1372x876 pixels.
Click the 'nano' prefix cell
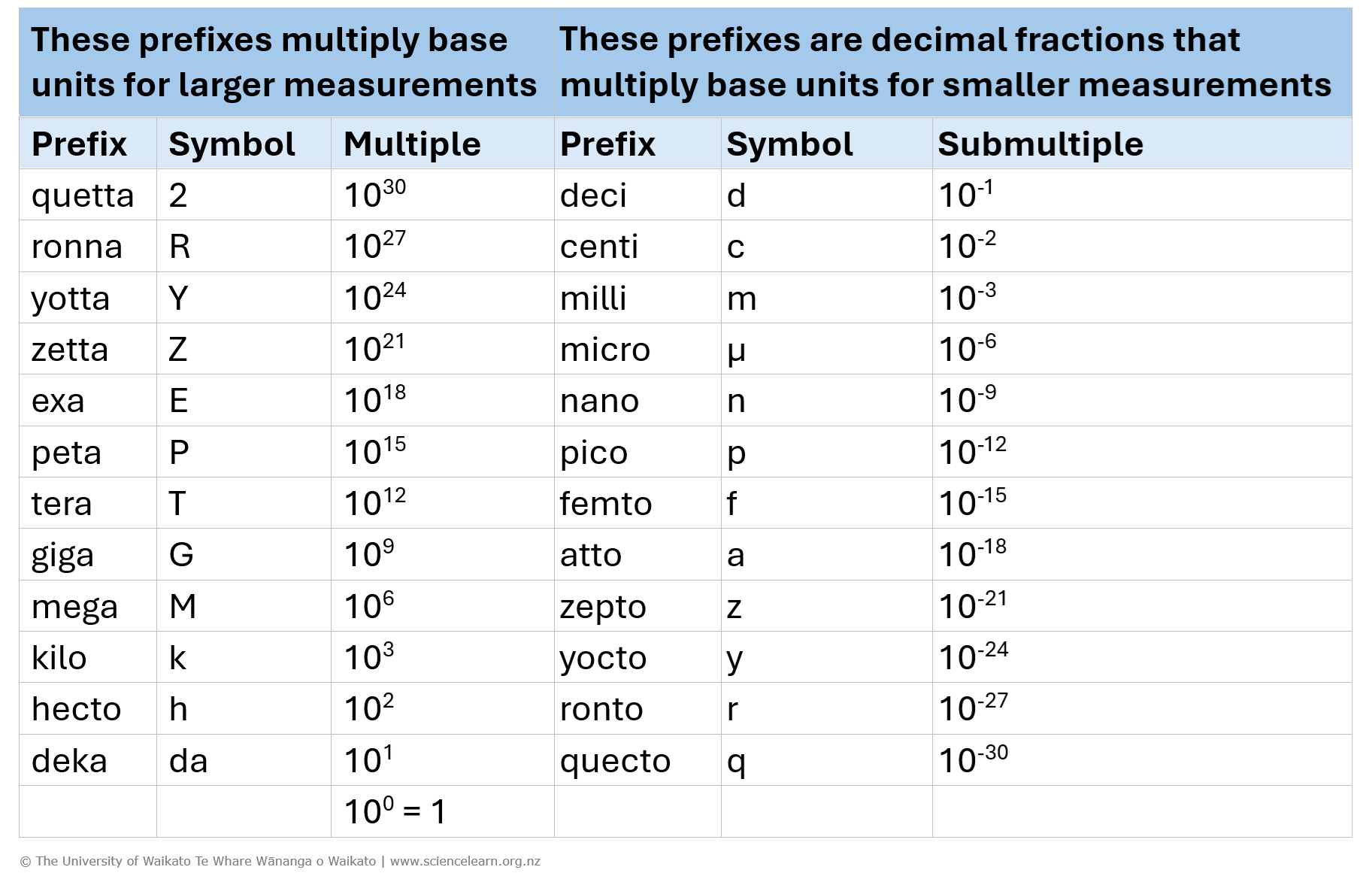tap(599, 401)
